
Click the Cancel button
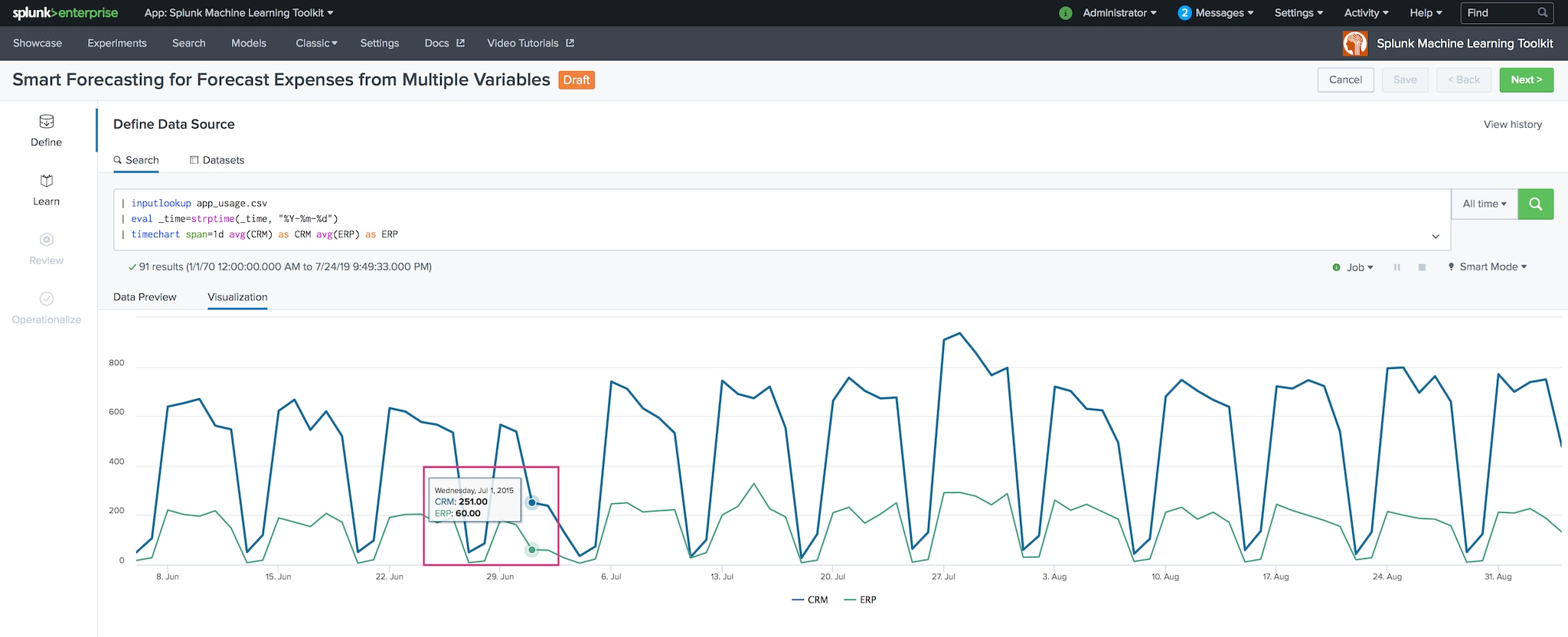tap(1346, 80)
